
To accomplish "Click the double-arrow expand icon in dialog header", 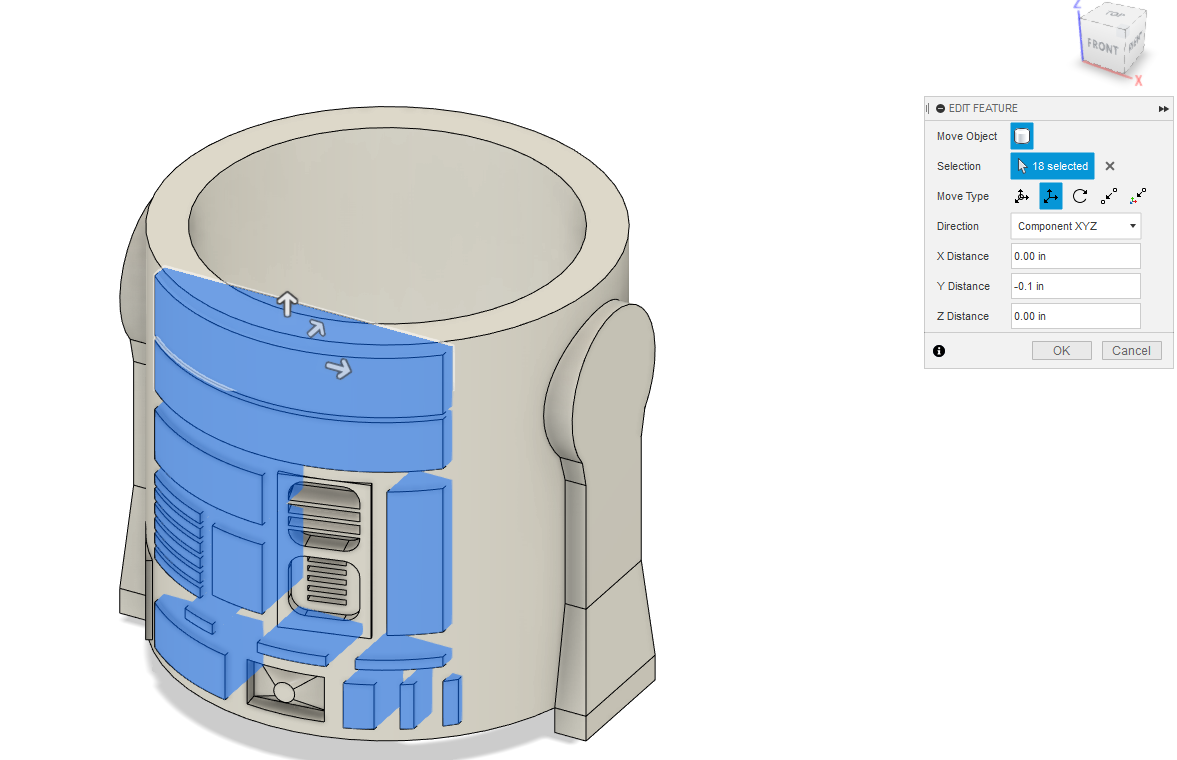I will coord(1163,109).
